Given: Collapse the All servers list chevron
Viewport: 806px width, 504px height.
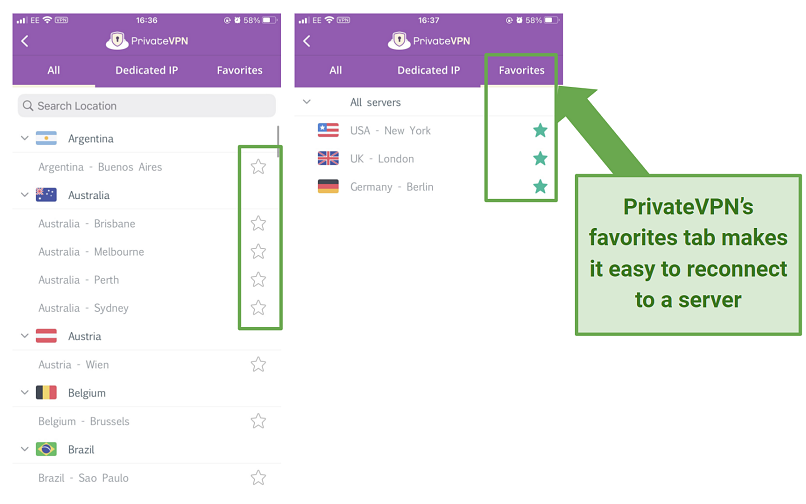Looking at the screenshot, I should coord(306,102).
